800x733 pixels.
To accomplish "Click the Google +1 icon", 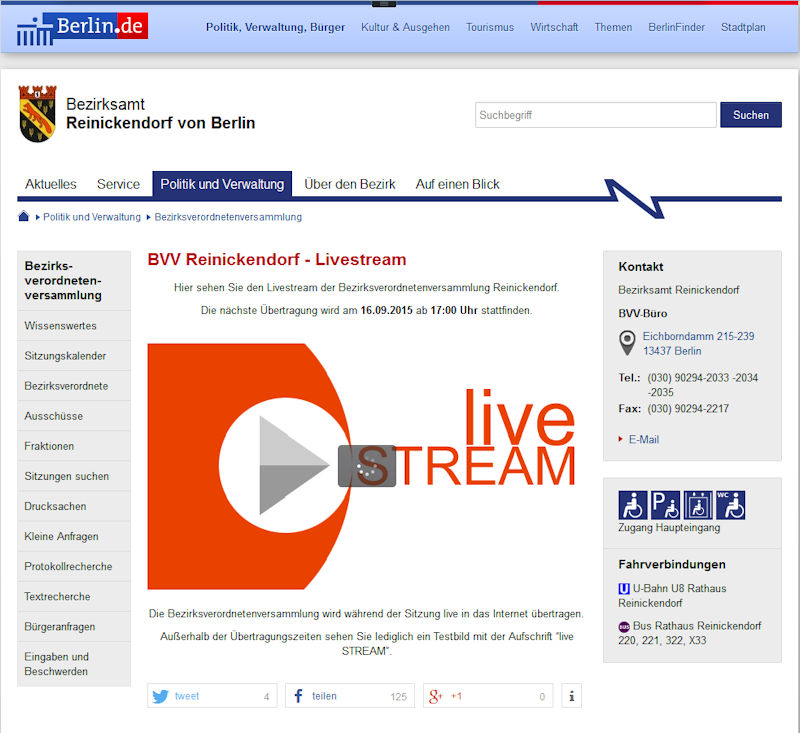I will click(x=436, y=696).
